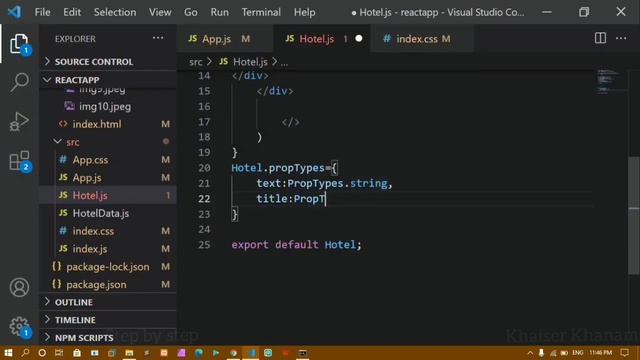Screen dimensions: 640x360
Task: Open the View menu
Action: 160,12
